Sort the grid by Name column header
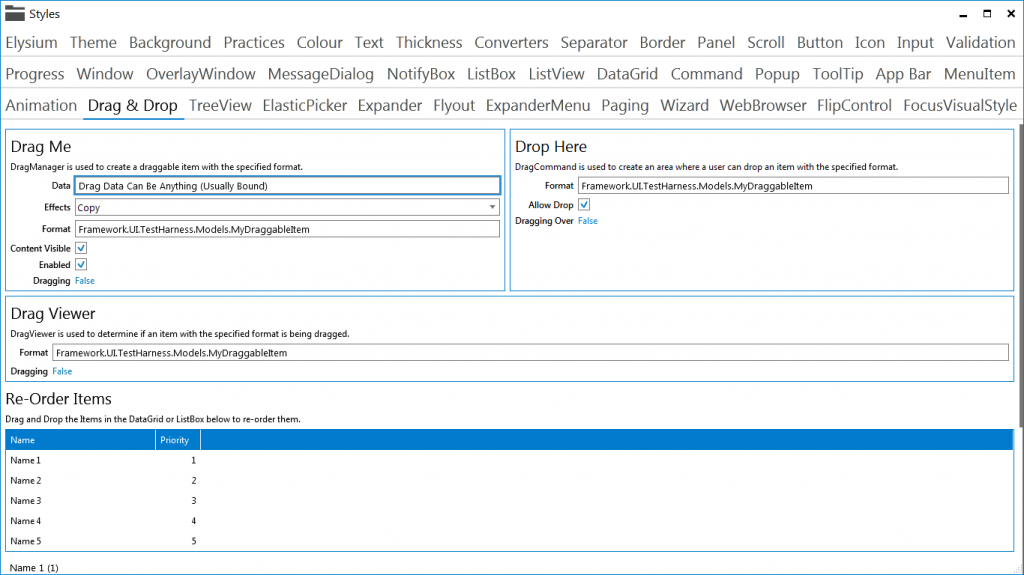Screen dimensions: 1024x575 pos(80,440)
